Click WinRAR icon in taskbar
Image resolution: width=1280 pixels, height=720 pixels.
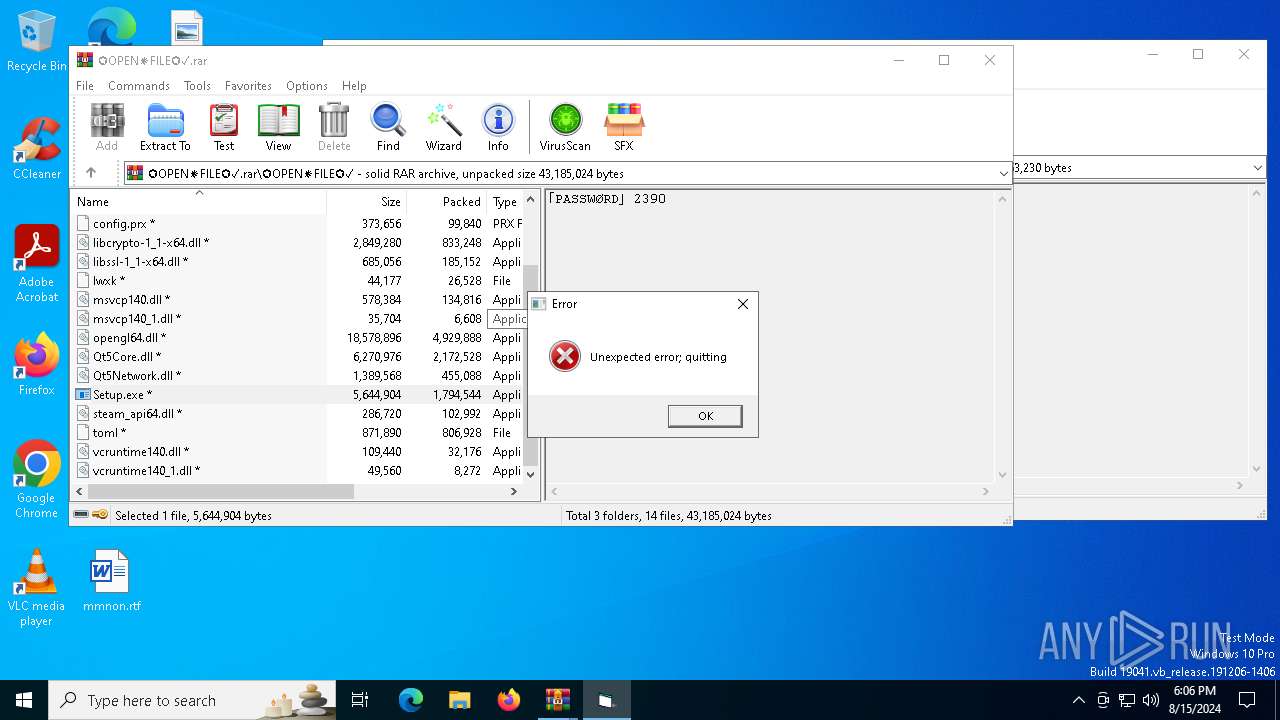tap(557, 700)
